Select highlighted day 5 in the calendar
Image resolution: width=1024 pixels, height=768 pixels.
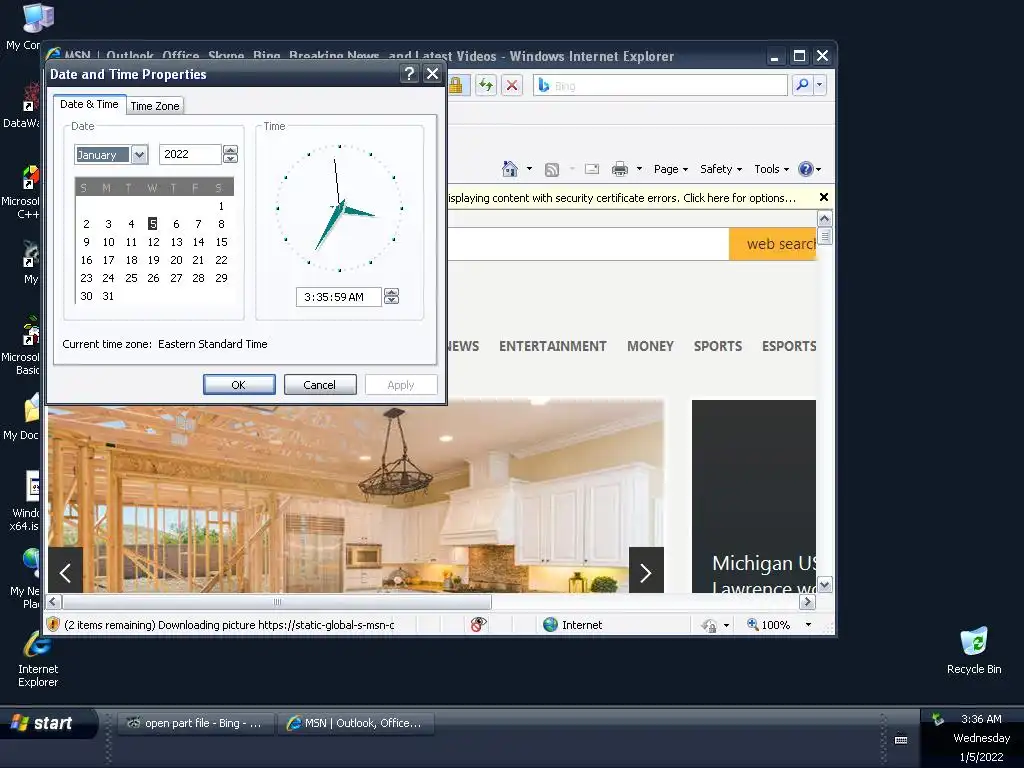pos(153,224)
